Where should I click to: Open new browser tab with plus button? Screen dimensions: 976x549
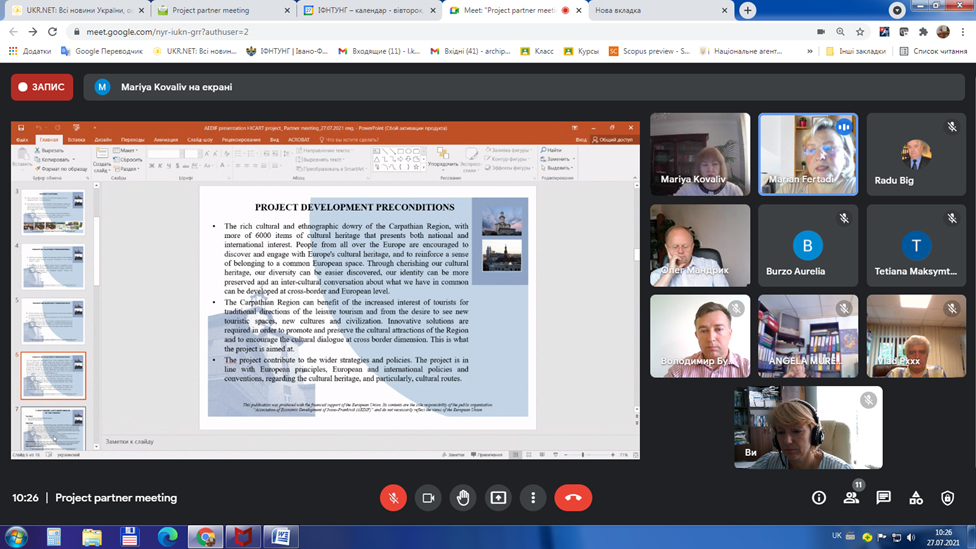tap(747, 10)
